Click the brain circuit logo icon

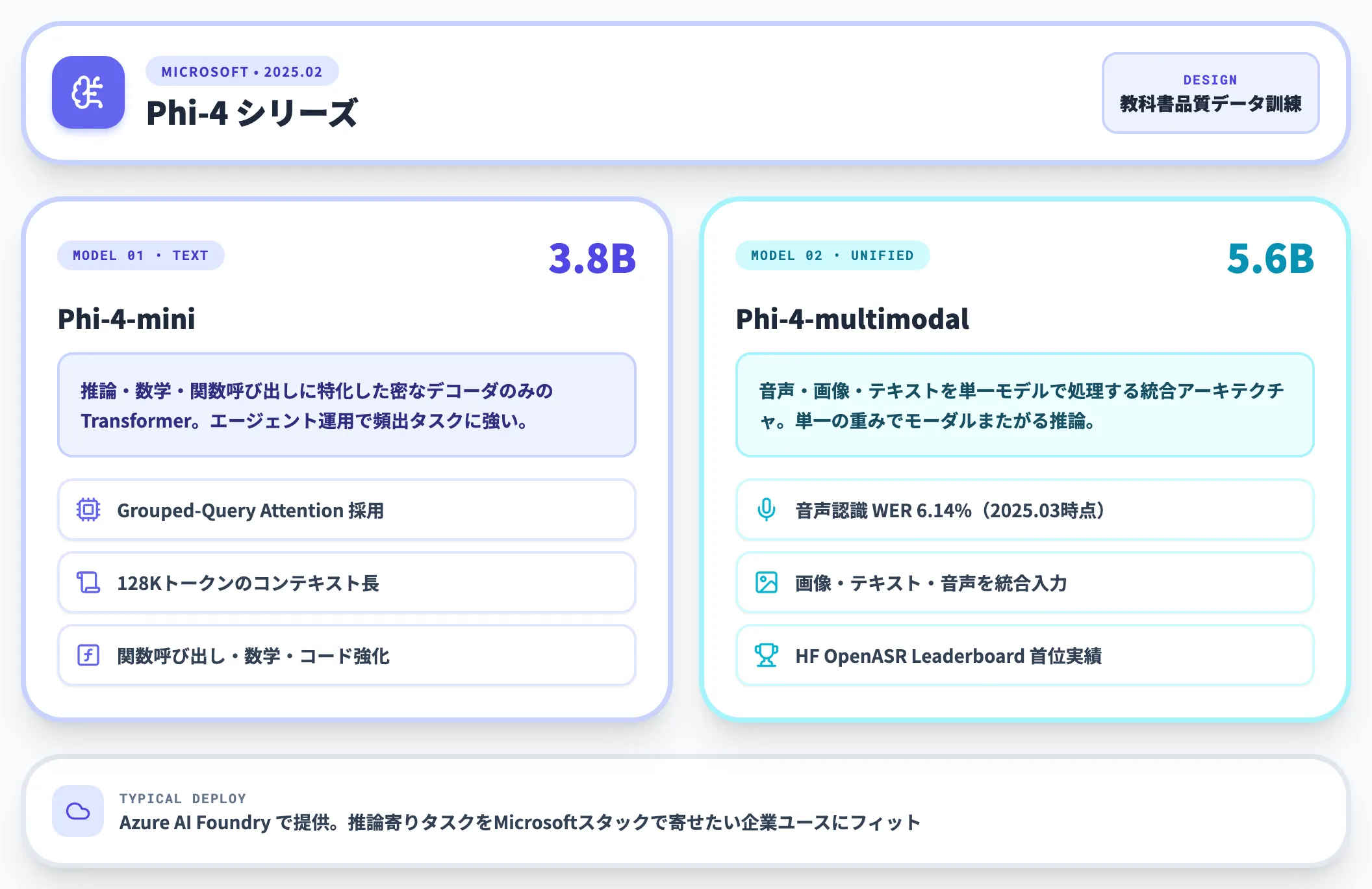pyautogui.click(x=88, y=92)
